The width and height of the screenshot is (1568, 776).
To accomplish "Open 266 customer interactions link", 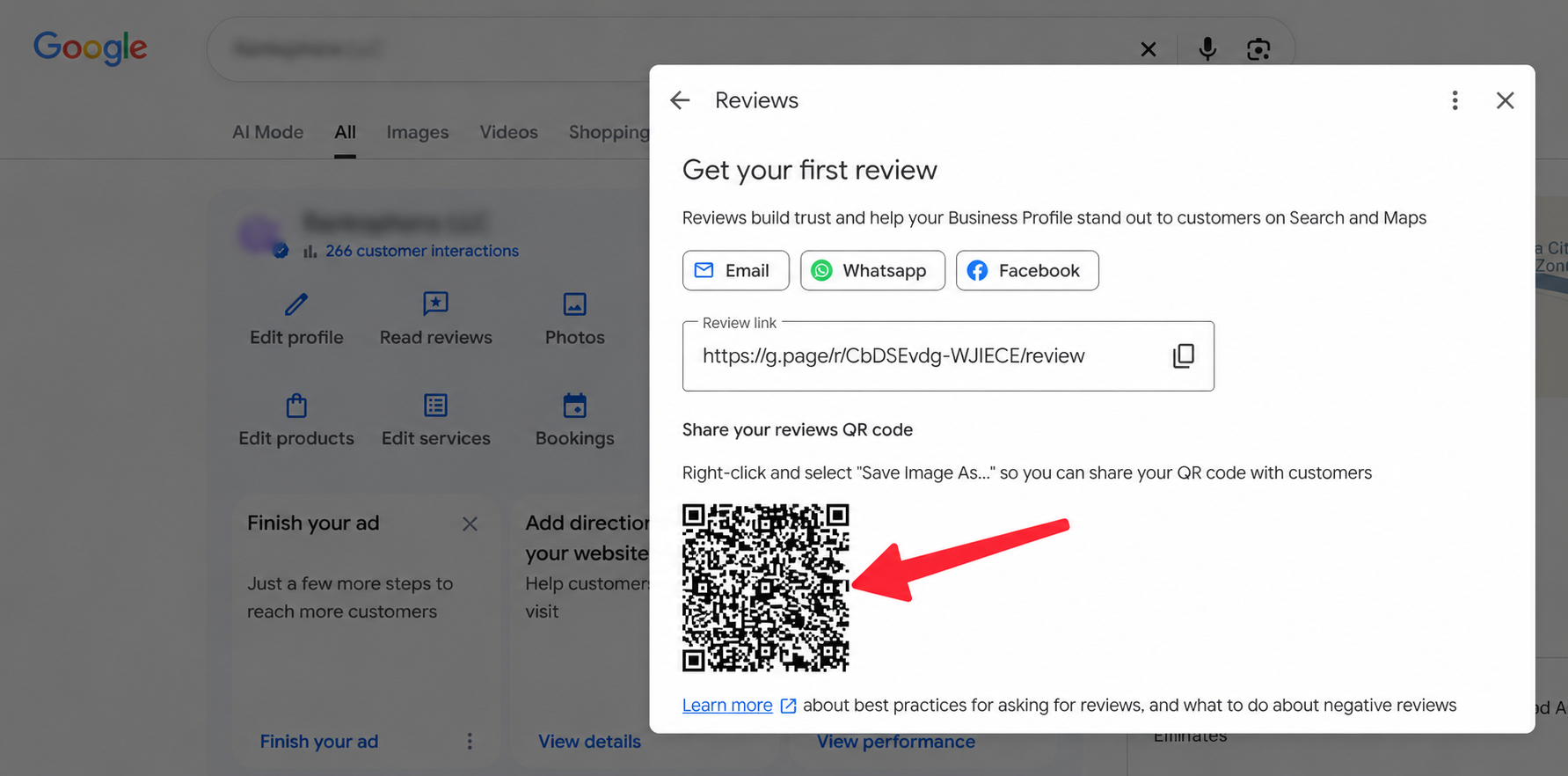I will tap(422, 251).
